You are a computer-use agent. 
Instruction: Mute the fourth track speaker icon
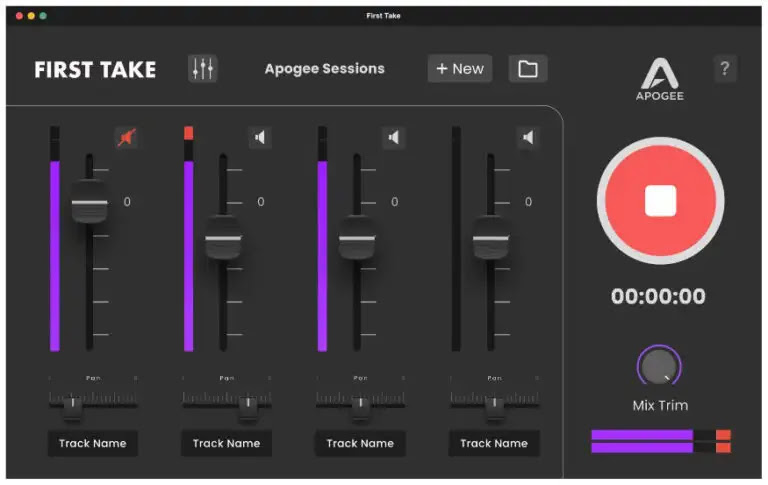click(528, 138)
